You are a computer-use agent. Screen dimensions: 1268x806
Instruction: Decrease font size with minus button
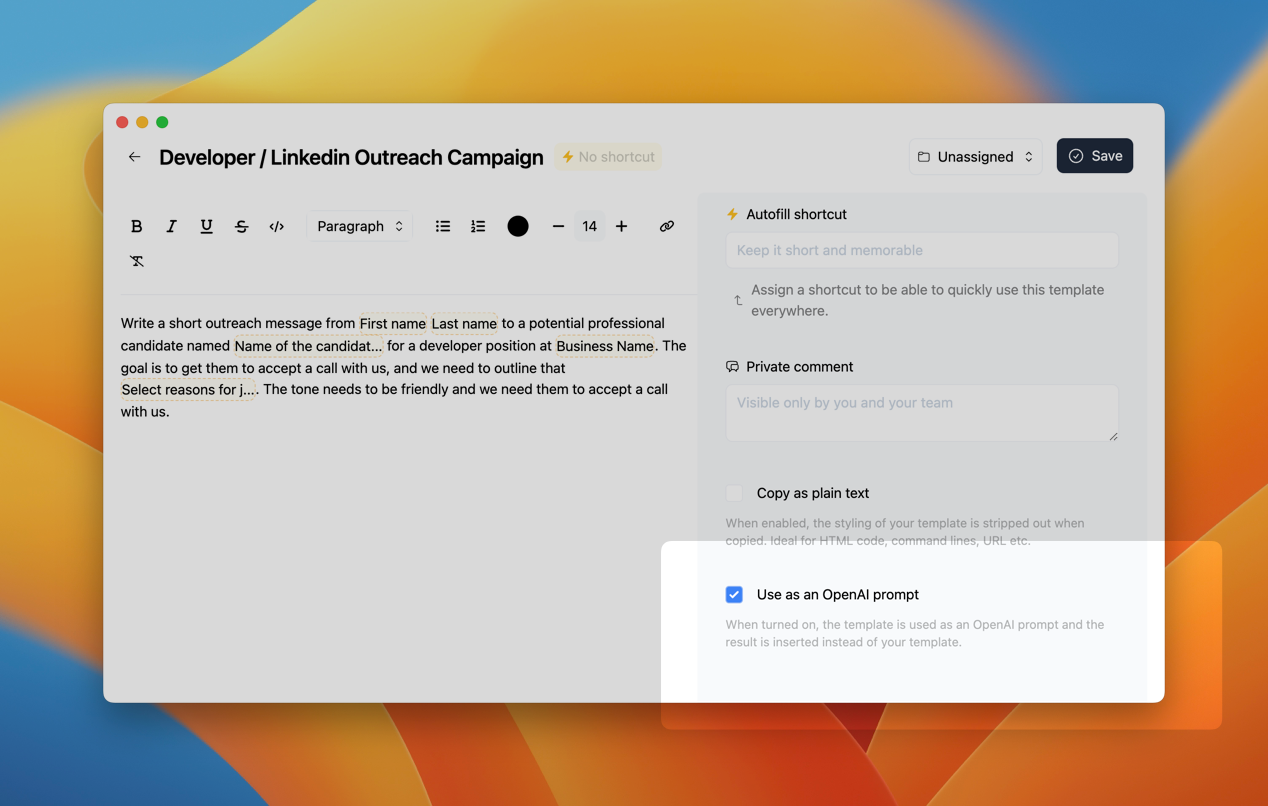click(558, 226)
